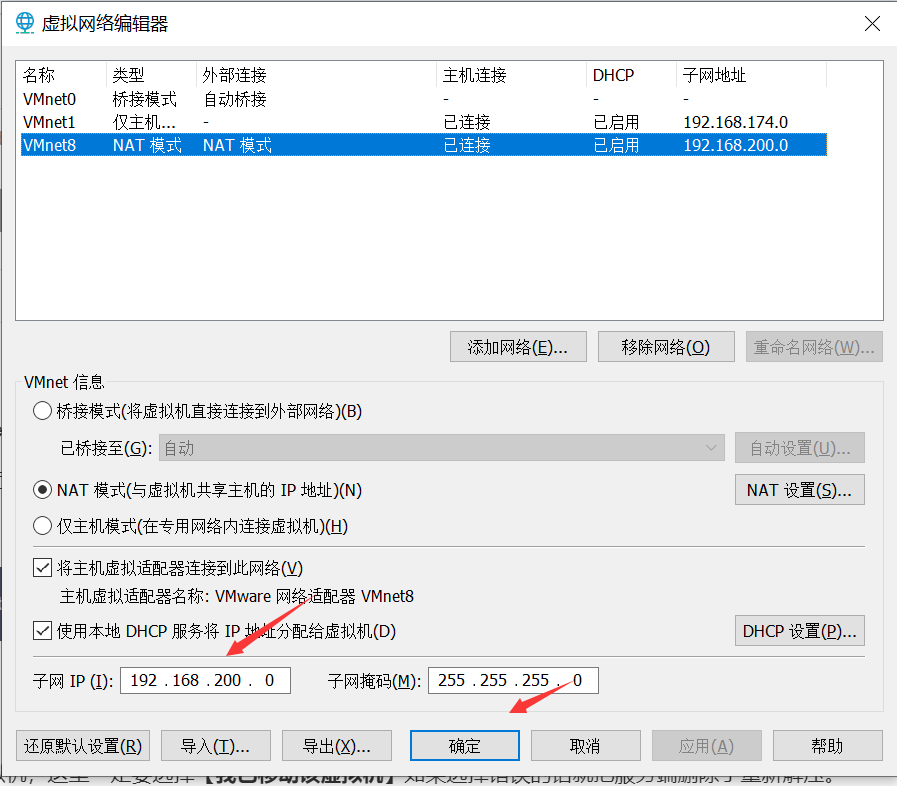
Task: Select the 仅主机模式 radio button
Action: click(42, 526)
